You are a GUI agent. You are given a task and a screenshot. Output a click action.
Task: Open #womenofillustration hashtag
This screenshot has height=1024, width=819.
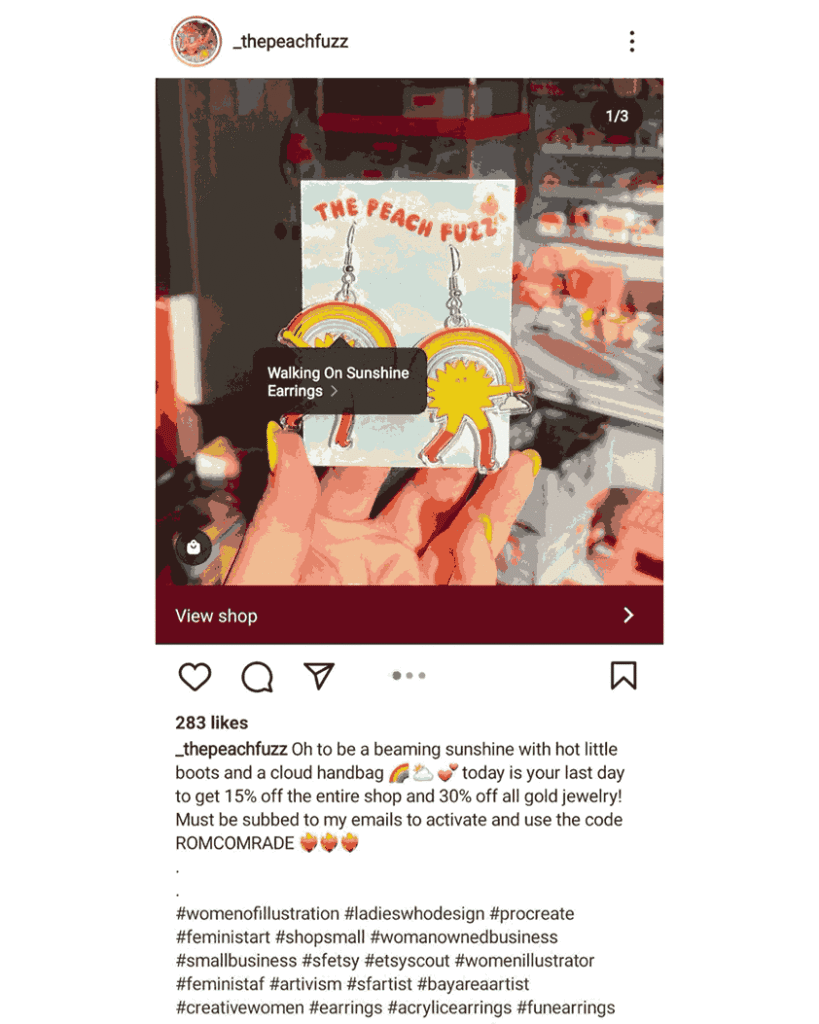click(x=257, y=914)
